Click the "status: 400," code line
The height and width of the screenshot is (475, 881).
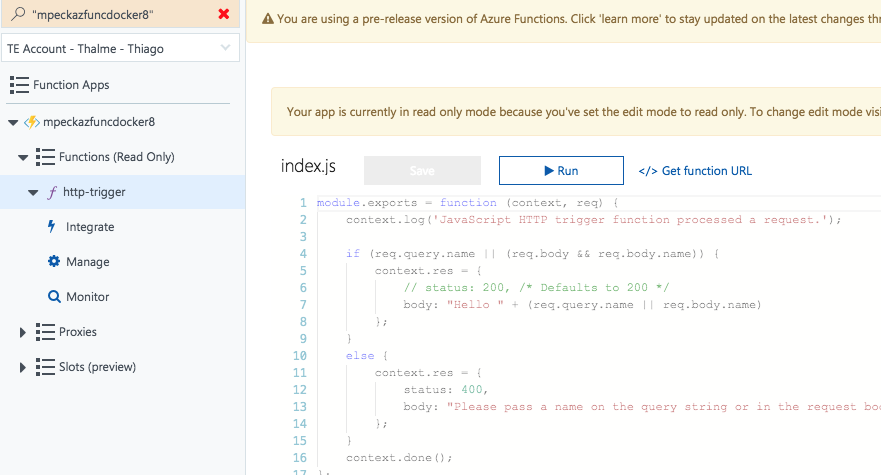(x=446, y=390)
